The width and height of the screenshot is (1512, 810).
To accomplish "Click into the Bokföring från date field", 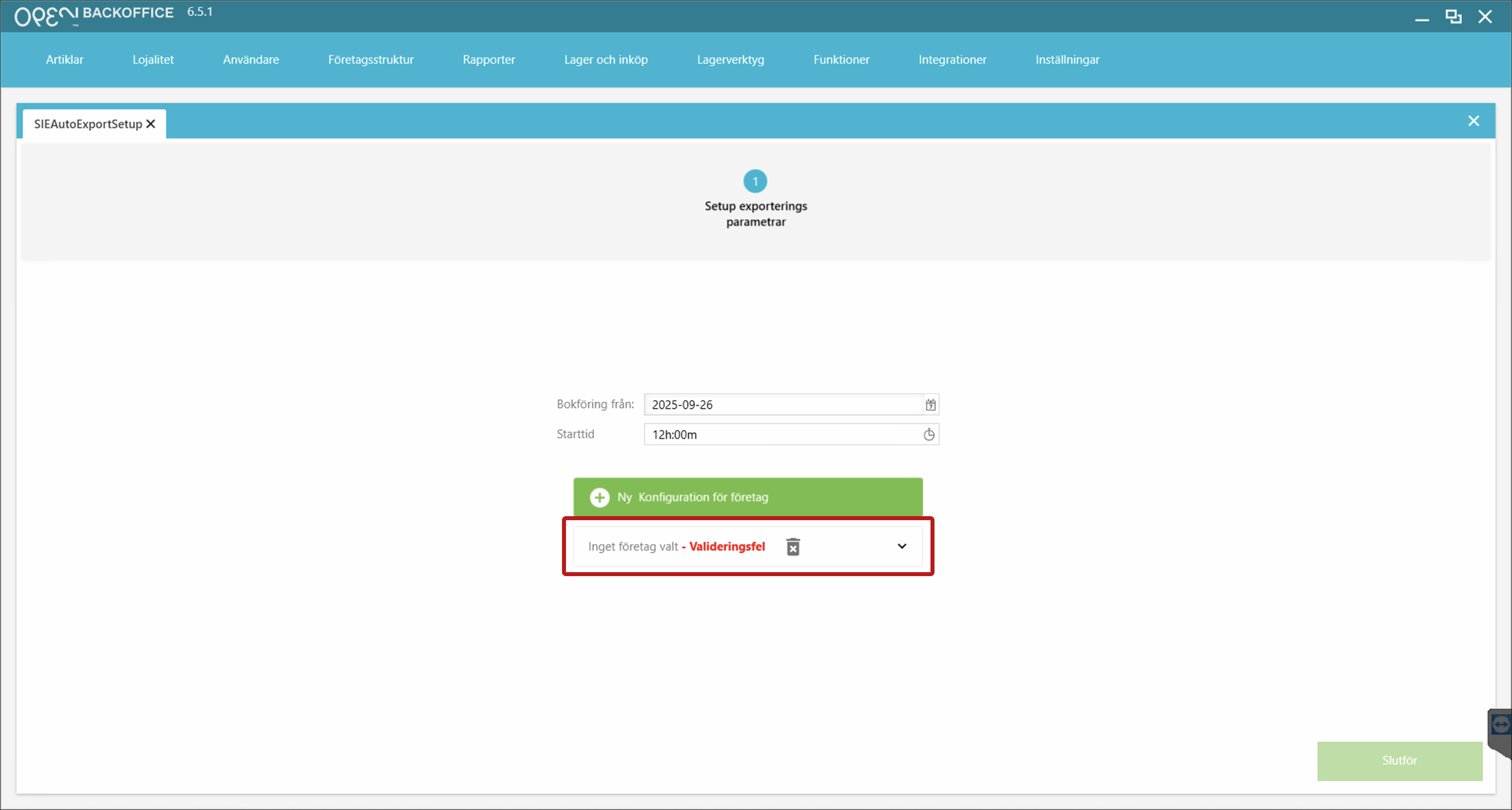I will [783, 405].
